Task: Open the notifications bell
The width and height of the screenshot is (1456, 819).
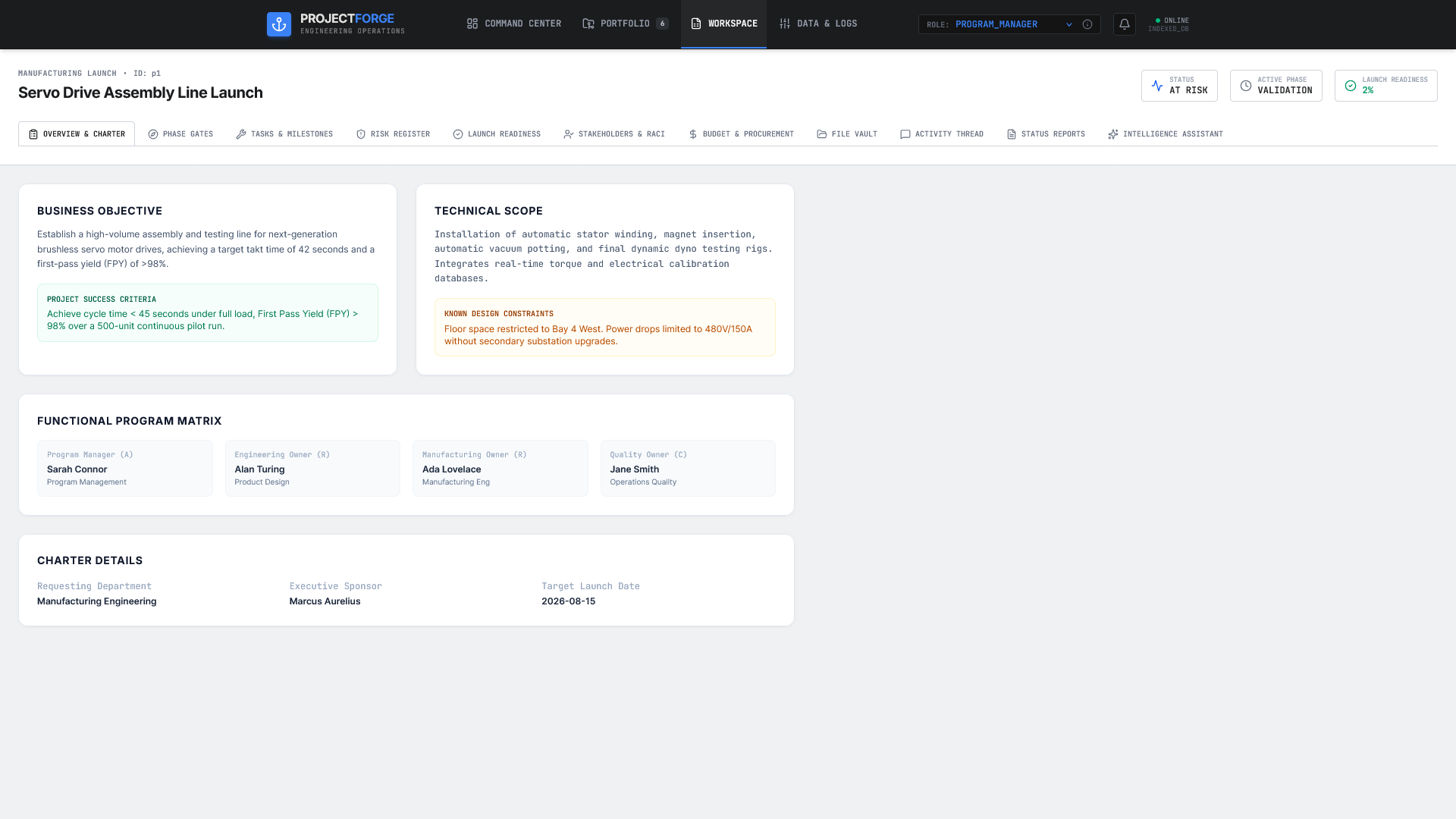Action: [x=1125, y=24]
